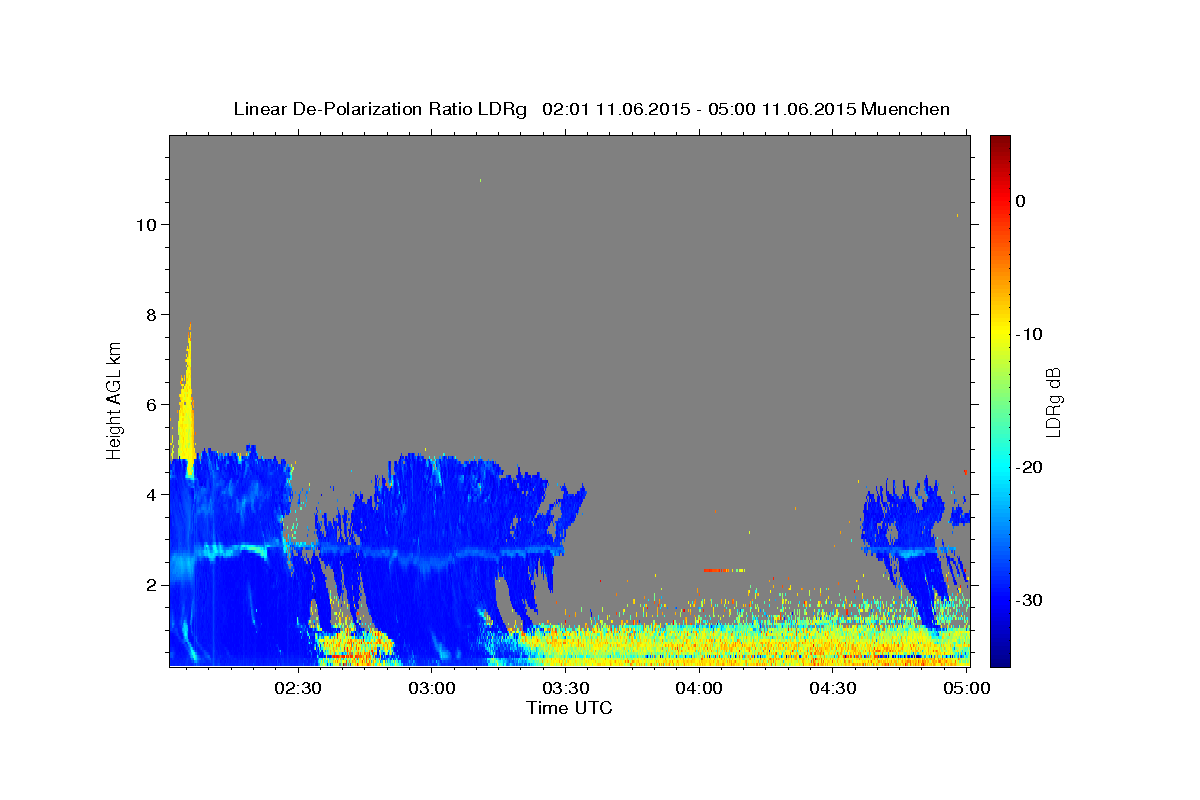1200x800 pixels.
Task: Click the 'Time UTC' x-axis label
Action: pyautogui.click(x=569, y=708)
